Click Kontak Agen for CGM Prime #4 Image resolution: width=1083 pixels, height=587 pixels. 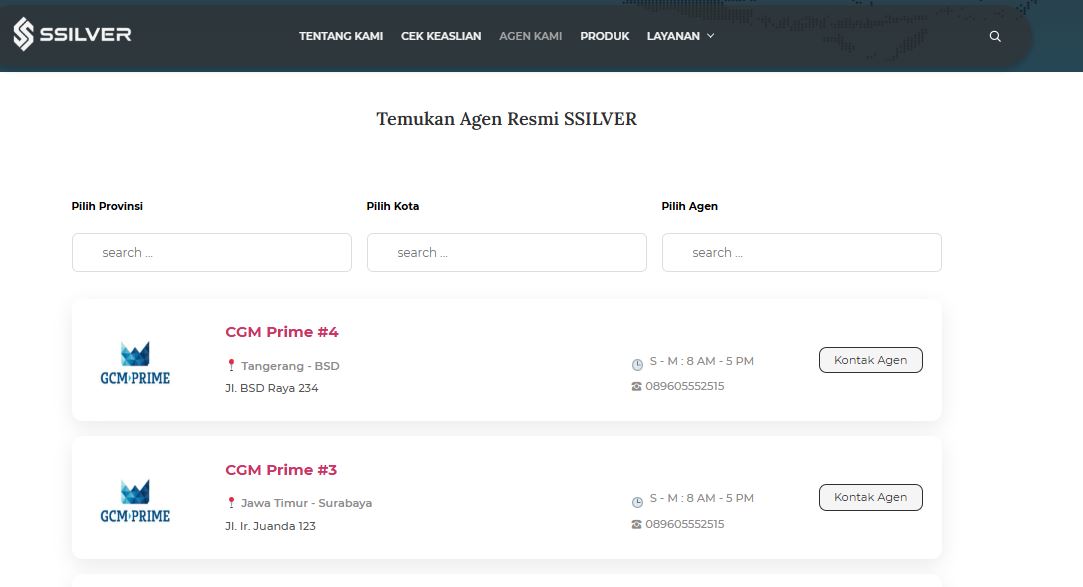[870, 360]
